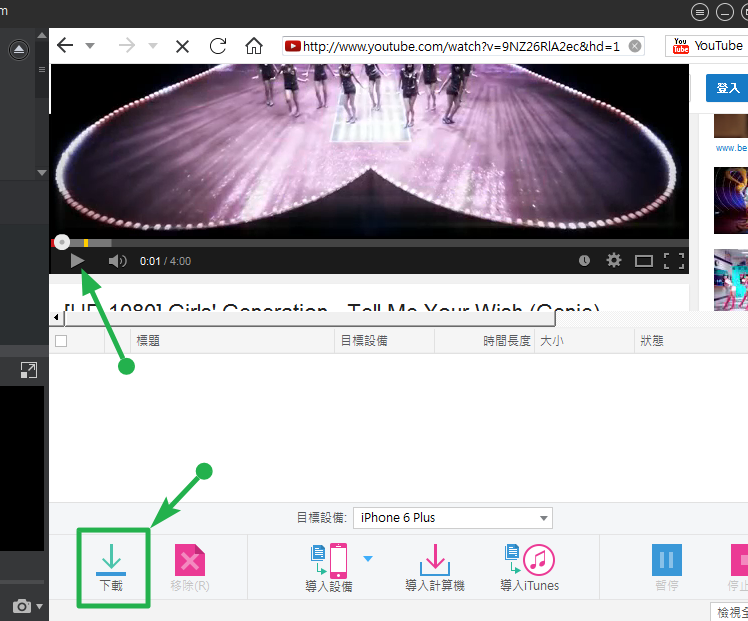Go to the browser home page icon
Image resolution: width=748 pixels, height=621 pixels.
click(254, 46)
